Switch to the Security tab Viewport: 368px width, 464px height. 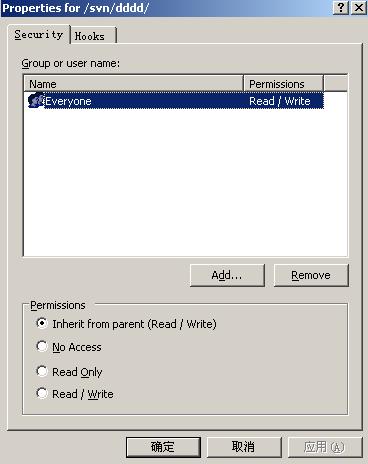click(x=39, y=35)
